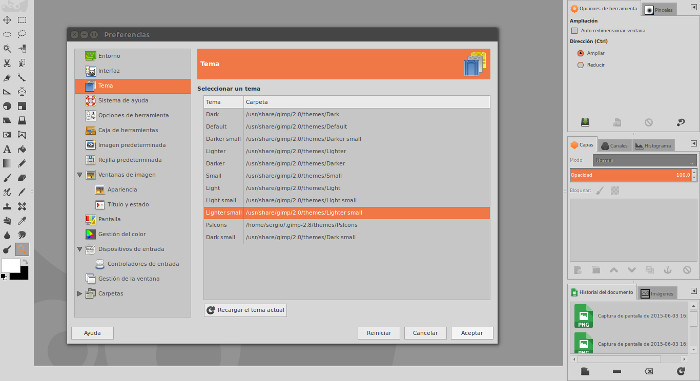The height and width of the screenshot is (381, 700).
Task: Click the Cancelar button
Action: click(425, 333)
